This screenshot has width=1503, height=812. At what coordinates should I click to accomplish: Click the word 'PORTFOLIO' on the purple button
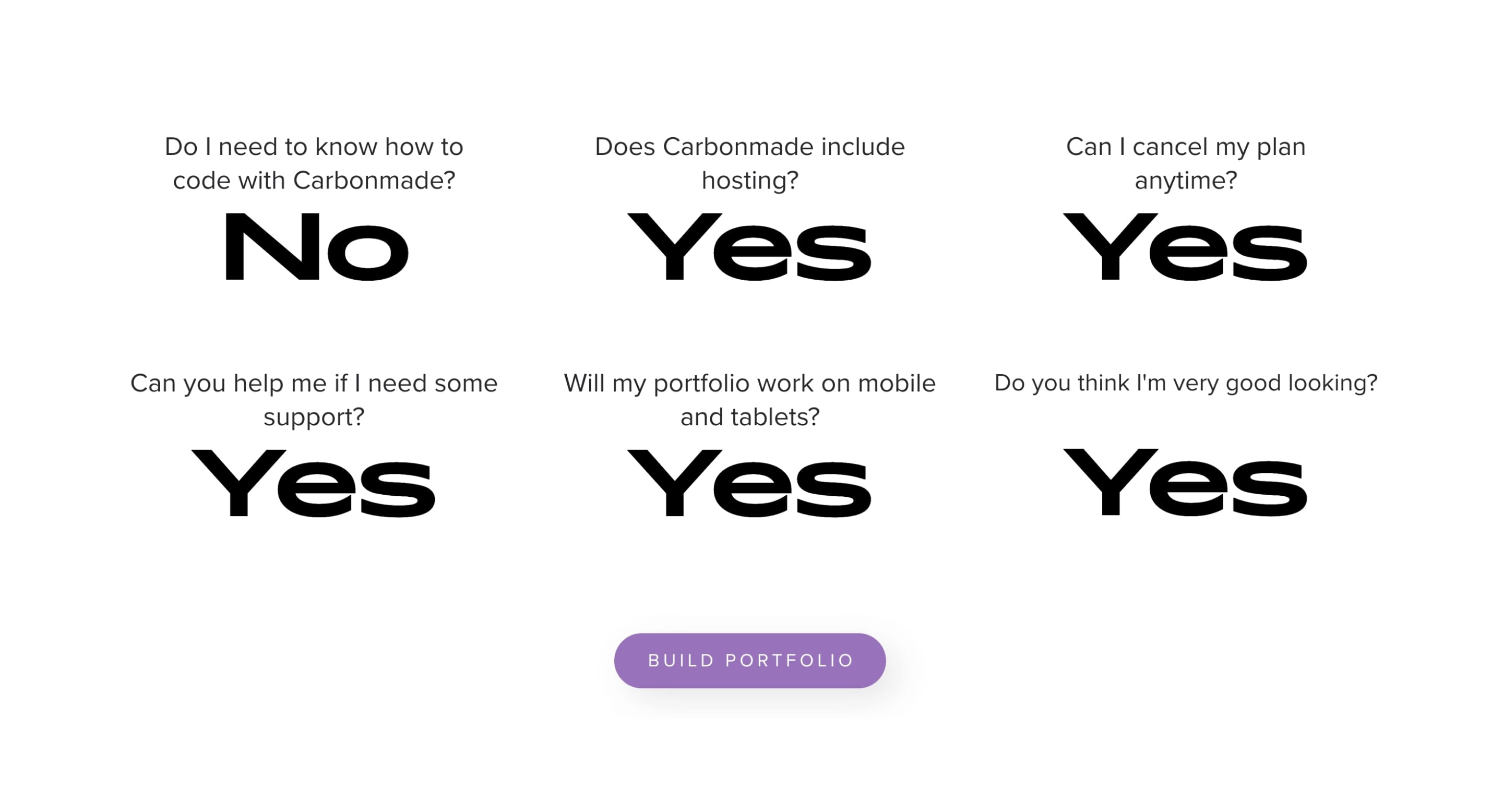[x=790, y=660]
